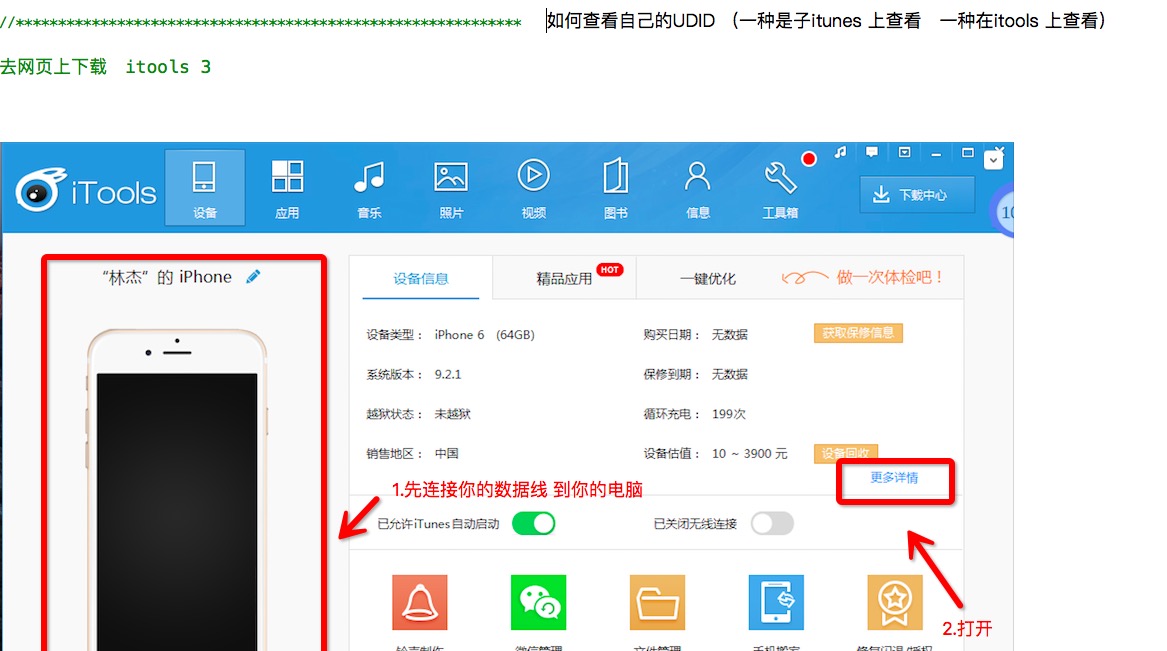Click the 下载中心 download center button
This screenshot has width=1167, height=651.
coord(917,195)
